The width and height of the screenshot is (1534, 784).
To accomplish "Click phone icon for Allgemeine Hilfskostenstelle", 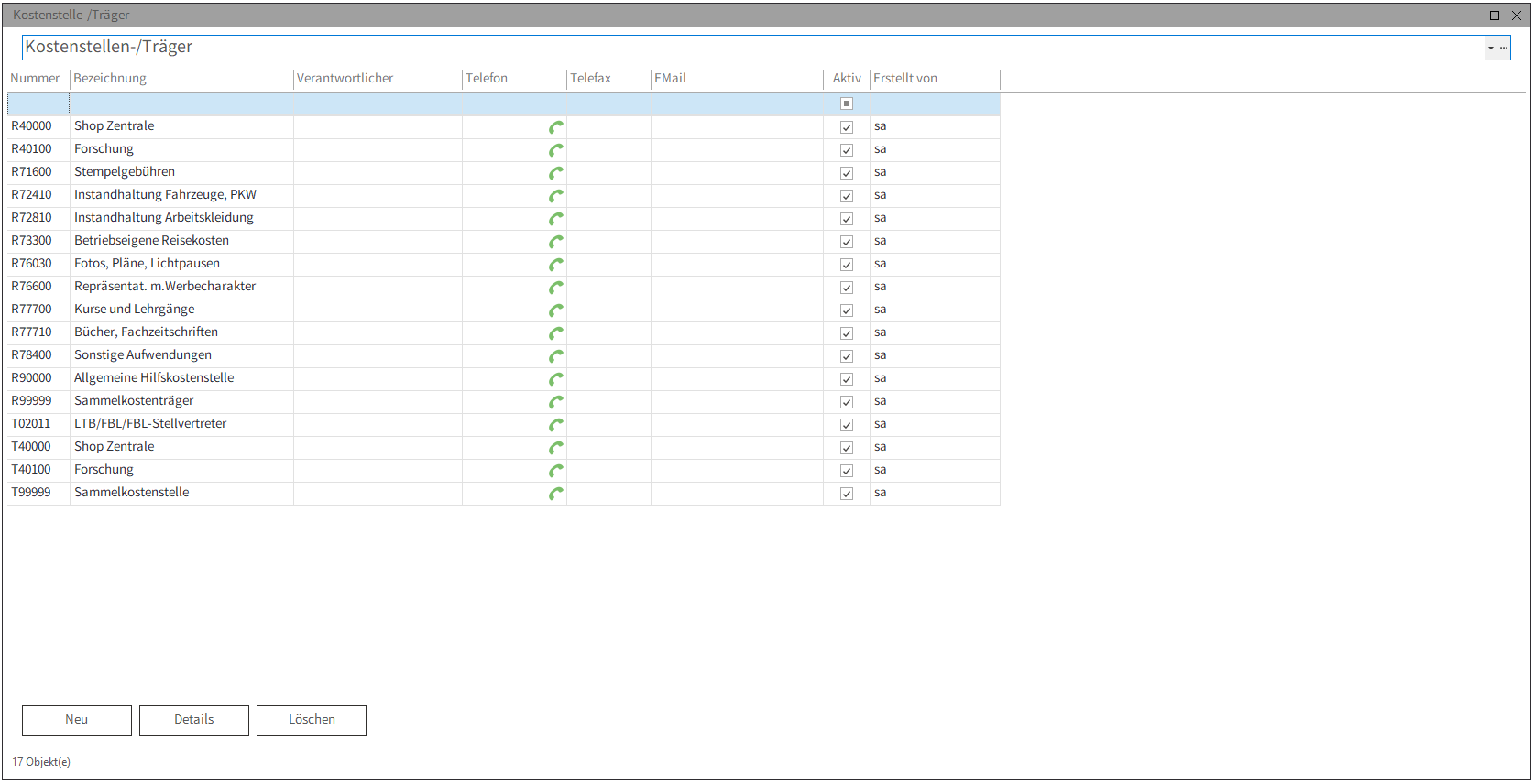I will [x=556, y=379].
